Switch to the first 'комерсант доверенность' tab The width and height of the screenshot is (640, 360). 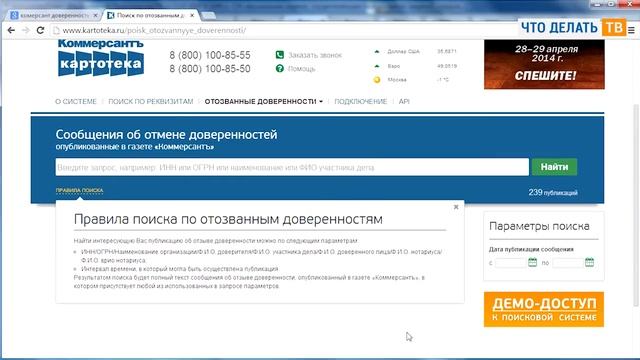(x=53, y=15)
